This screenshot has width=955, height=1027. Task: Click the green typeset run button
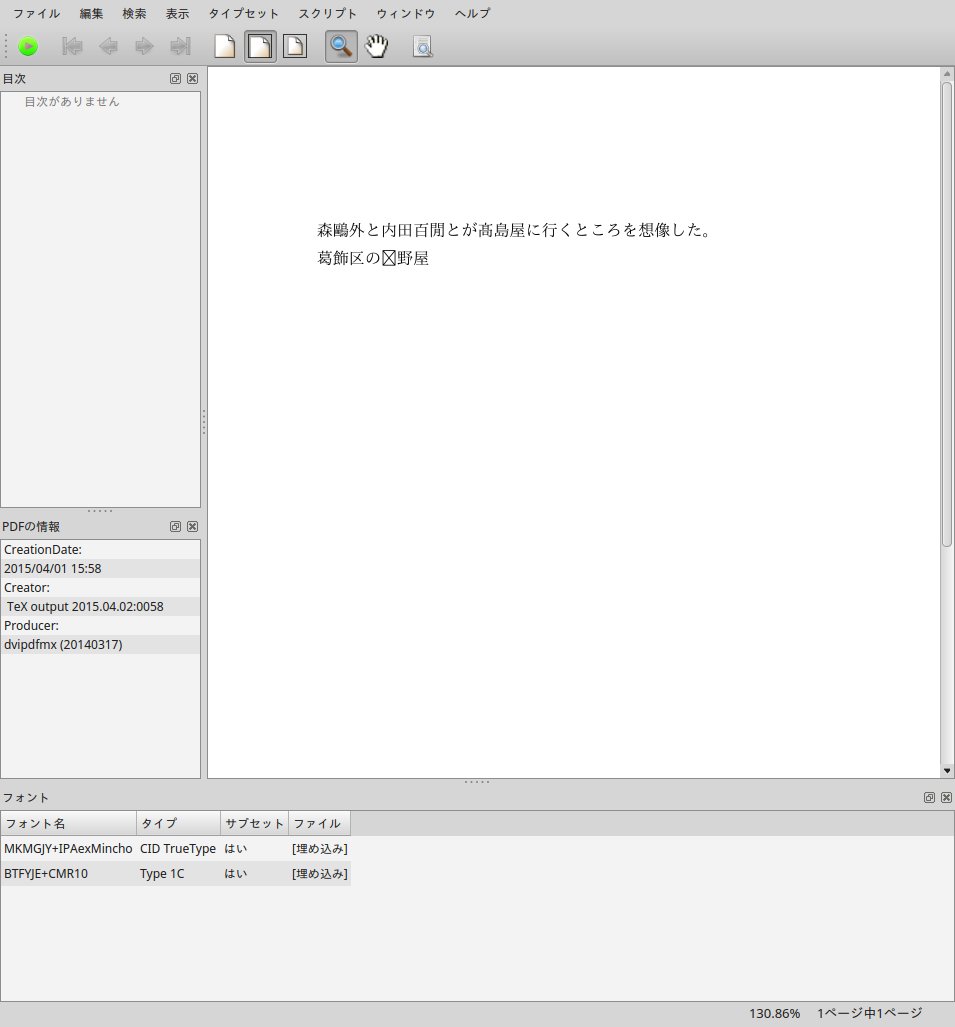(28, 47)
